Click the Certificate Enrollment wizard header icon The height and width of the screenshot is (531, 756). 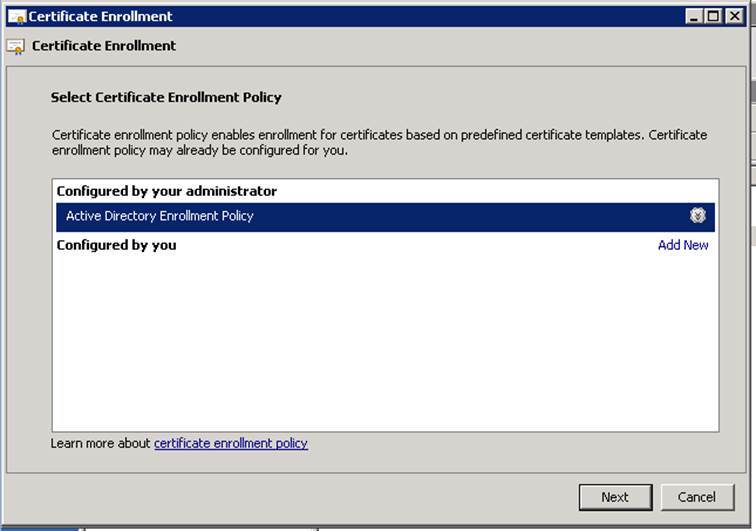pos(16,46)
